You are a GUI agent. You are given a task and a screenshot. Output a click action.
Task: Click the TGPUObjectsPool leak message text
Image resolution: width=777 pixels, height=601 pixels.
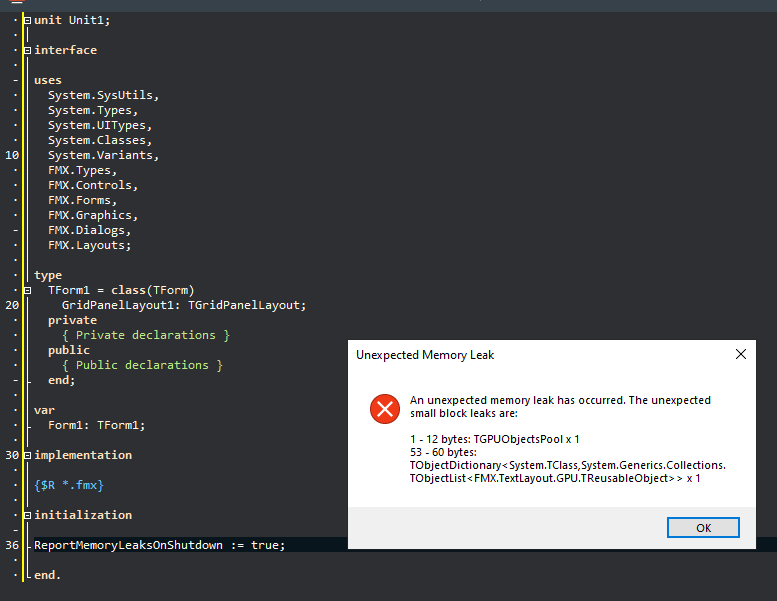(494, 439)
